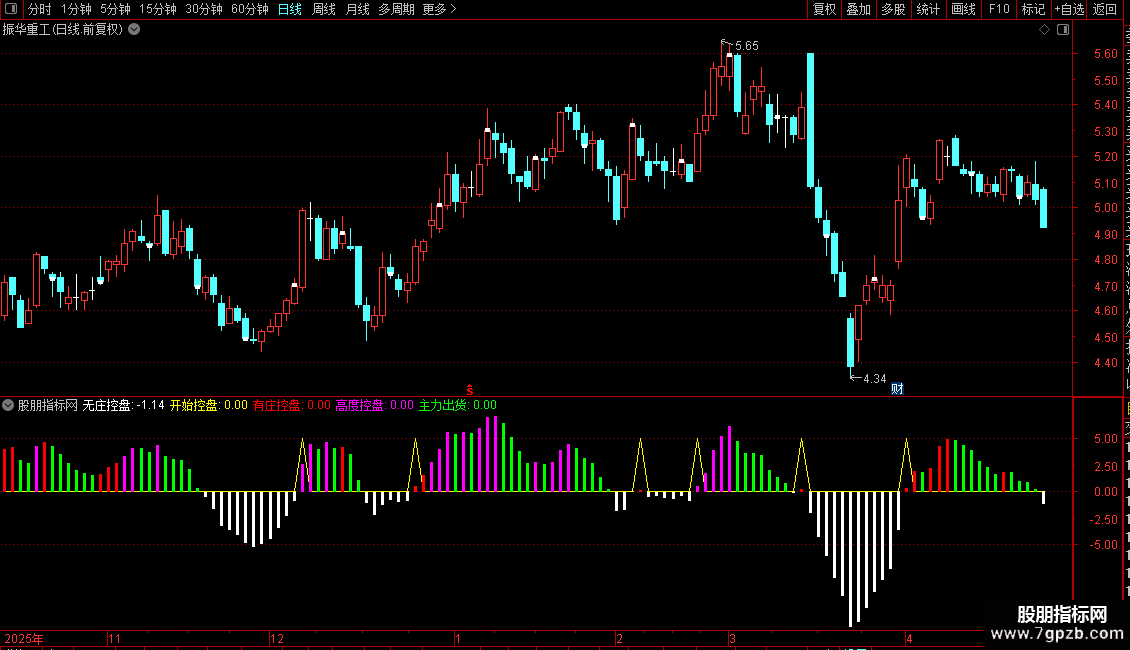
Task: Open the 复权 menu
Action: coord(824,9)
